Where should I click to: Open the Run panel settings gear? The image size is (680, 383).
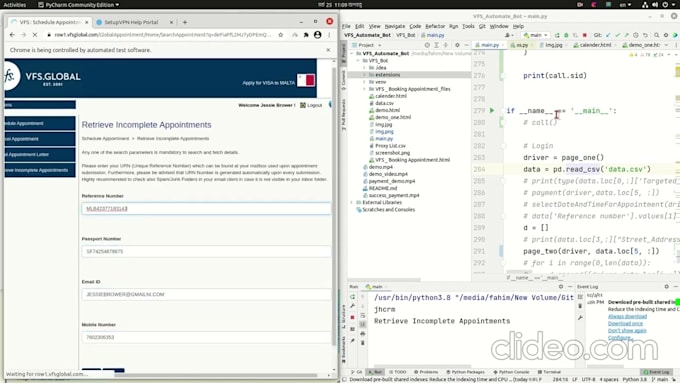(x=561, y=287)
